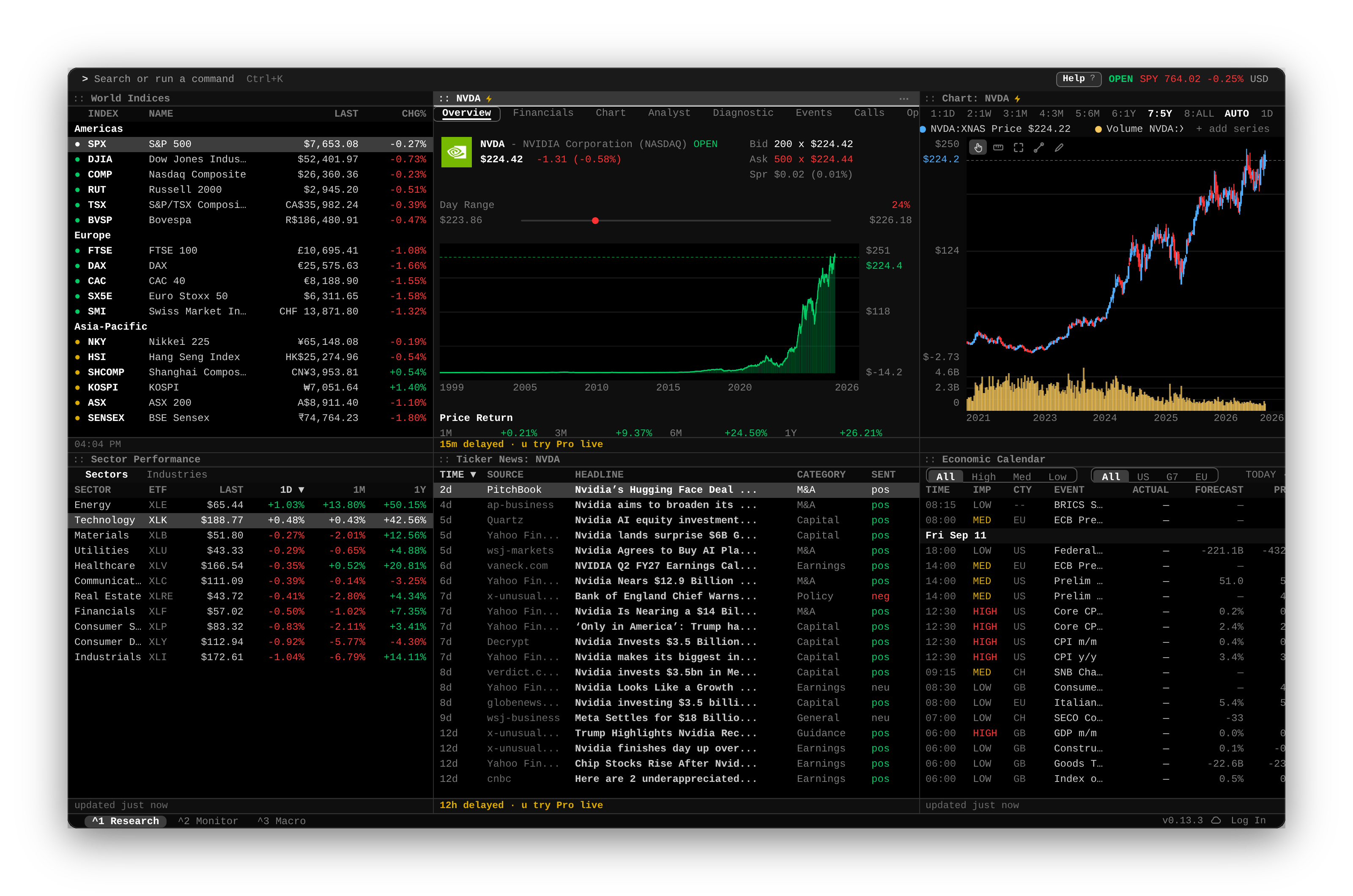The width and height of the screenshot is (1353, 896).
Task: Click lightning bolt next to Chart: NVDA
Action: 1017,98
